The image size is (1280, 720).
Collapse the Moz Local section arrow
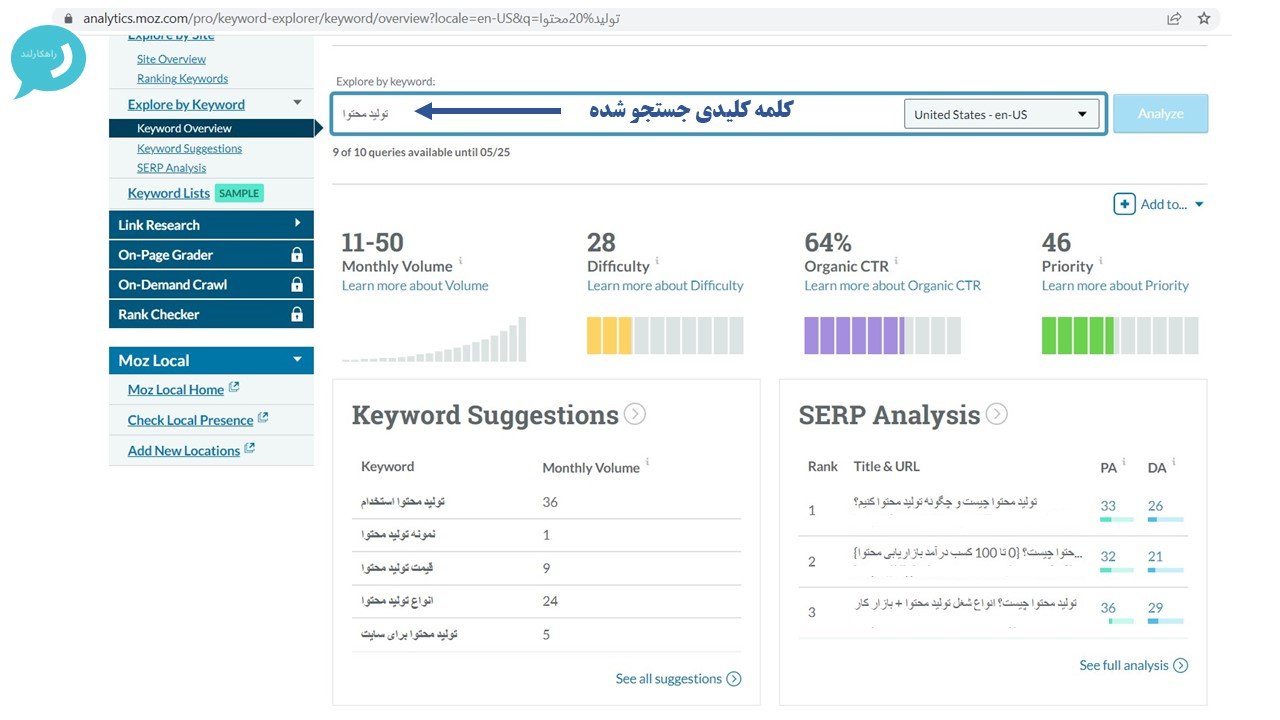coord(297,360)
